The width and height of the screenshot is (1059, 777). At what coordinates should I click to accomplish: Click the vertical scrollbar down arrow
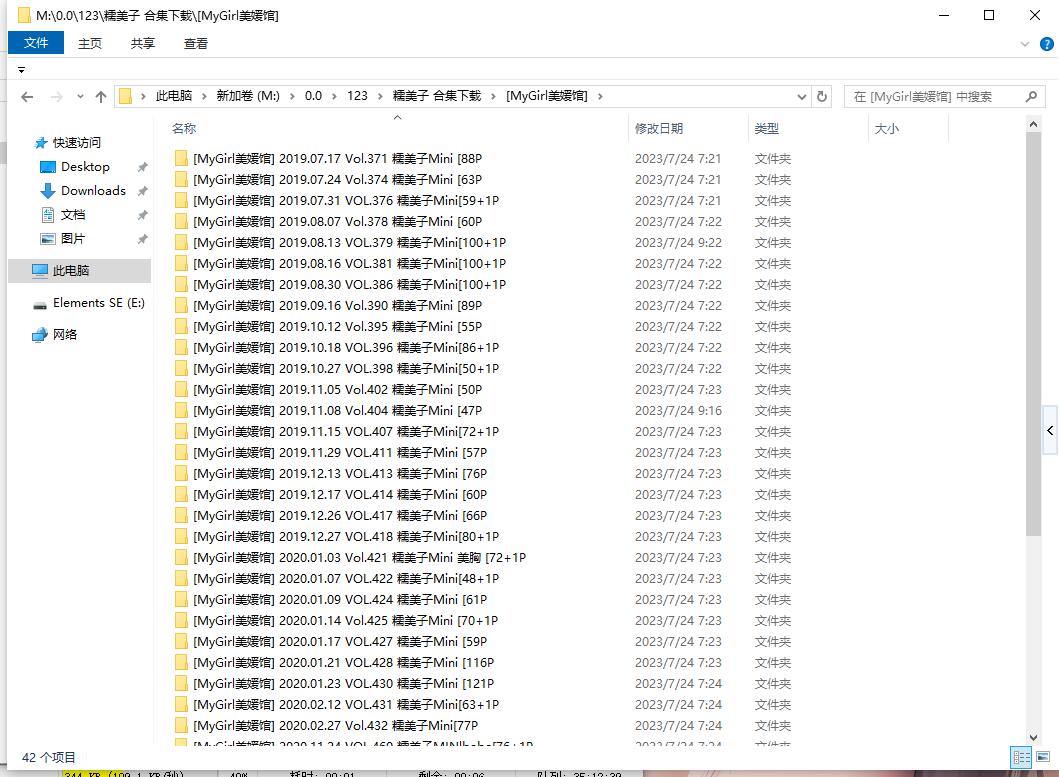click(x=1033, y=737)
